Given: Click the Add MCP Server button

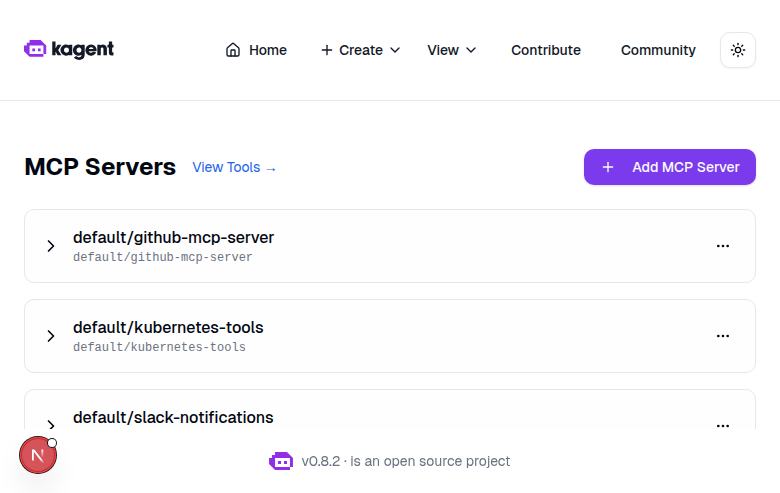Looking at the screenshot, I should (x=670, y=167).
